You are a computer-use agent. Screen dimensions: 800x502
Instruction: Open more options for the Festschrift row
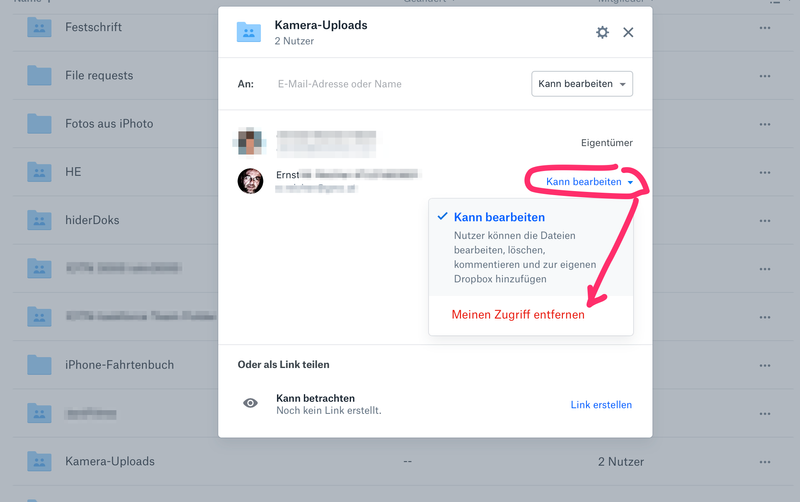(764, 28)
